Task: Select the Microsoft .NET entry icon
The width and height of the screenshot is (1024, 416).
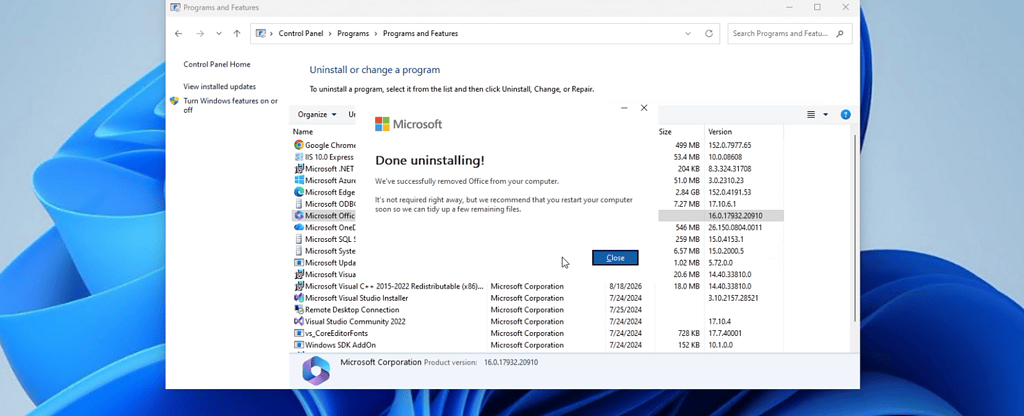Action: point(298,168)
